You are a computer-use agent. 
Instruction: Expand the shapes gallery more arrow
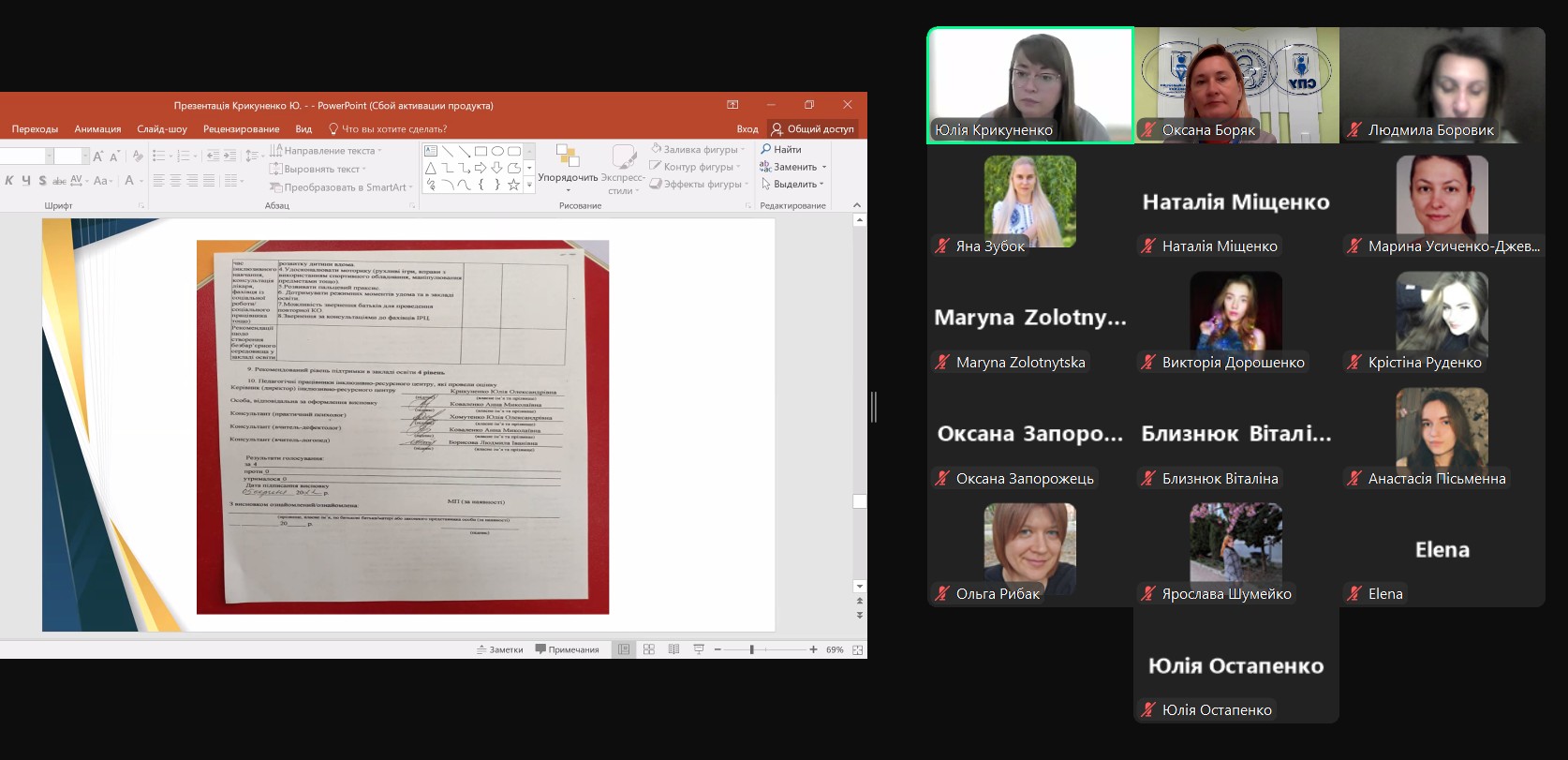pyautogui.click(x=529, y=186)
